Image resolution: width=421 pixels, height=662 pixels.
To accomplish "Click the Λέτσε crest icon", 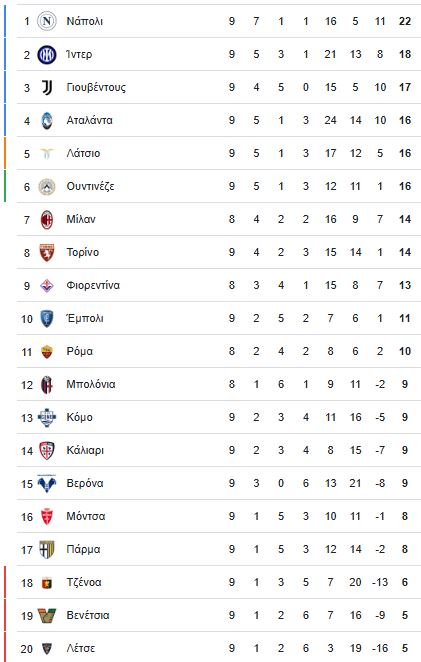I will click(x=47, y=648).
